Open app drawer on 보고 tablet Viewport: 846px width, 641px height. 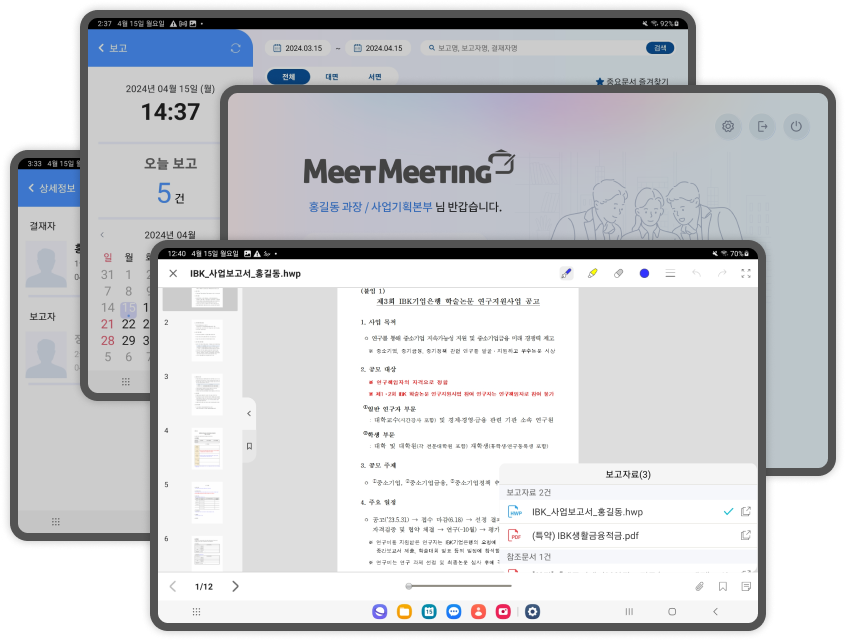click(126, 381)
